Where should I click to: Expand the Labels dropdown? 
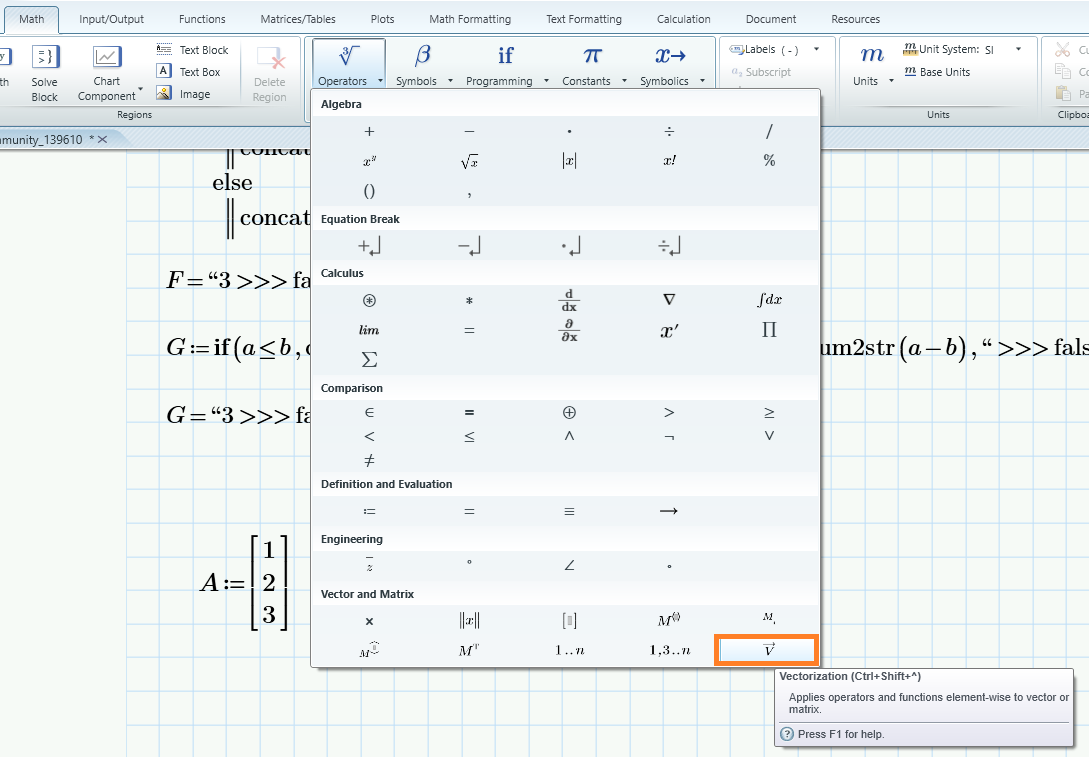(817, 48)
